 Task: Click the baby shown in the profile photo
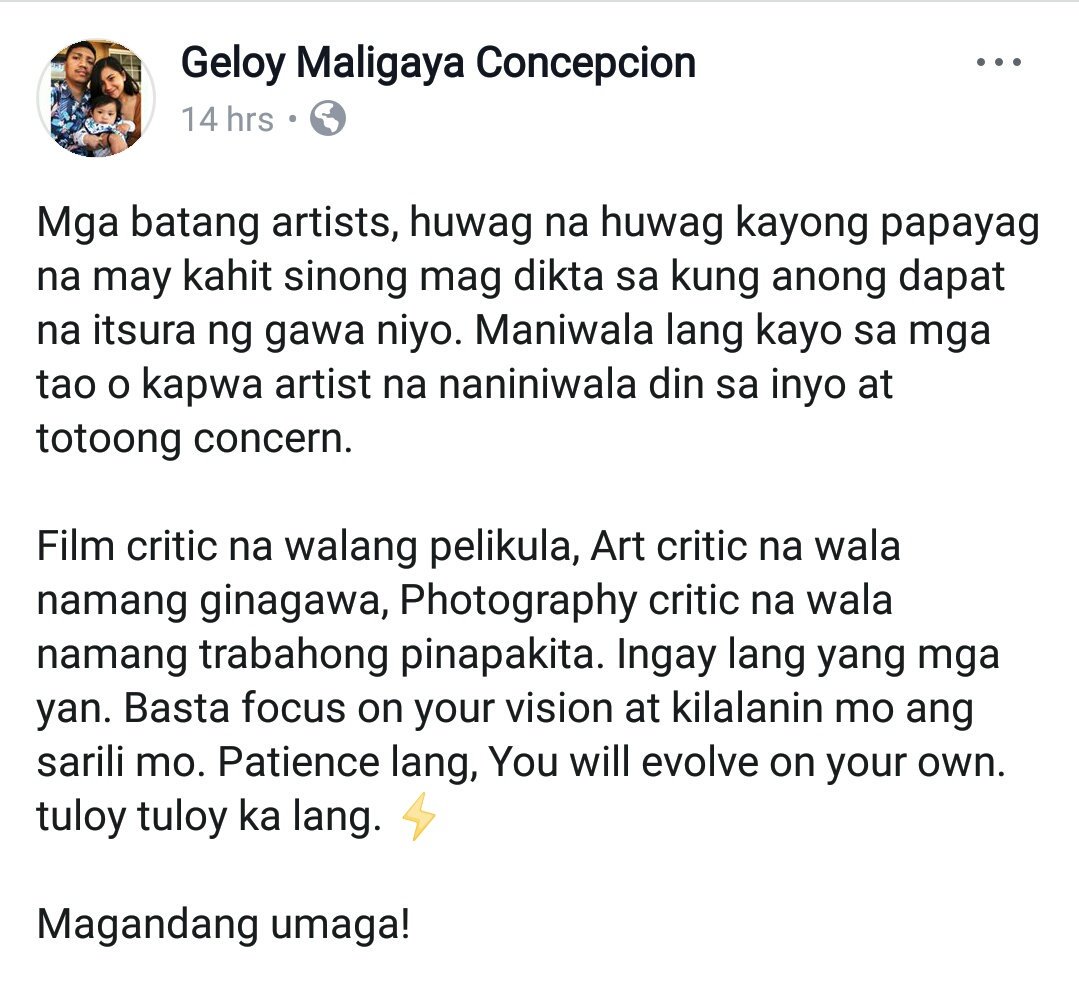coord(105,124)
